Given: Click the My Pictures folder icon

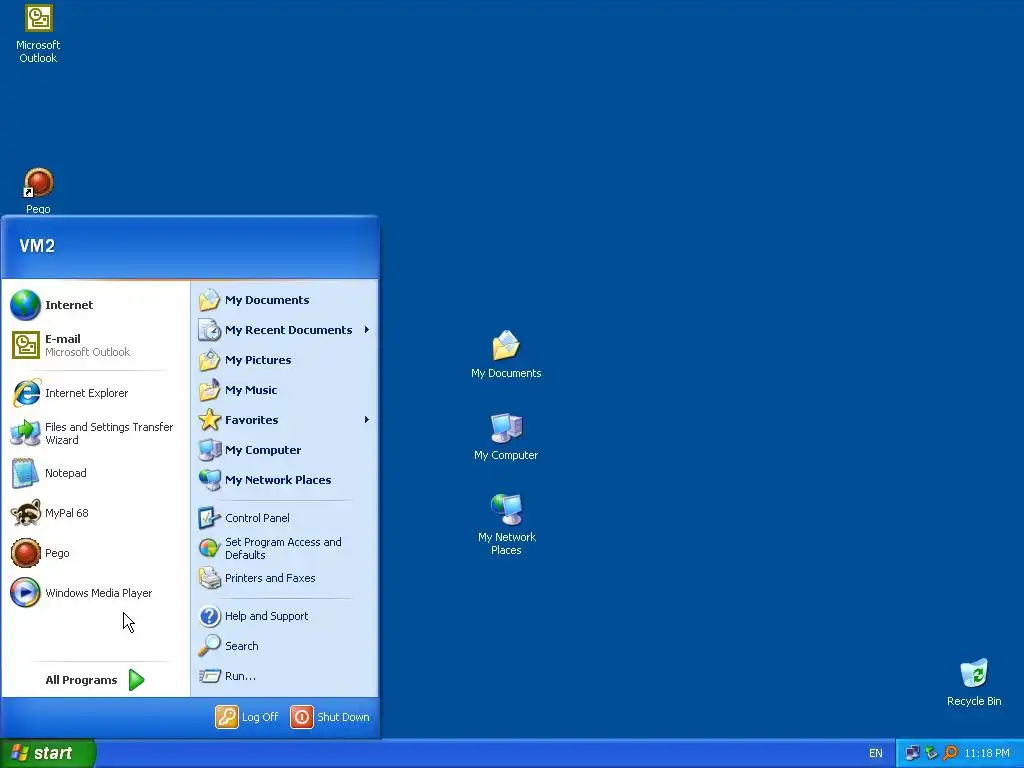Looking at the screenshot, I should pyautogui.click(x=210, y=360).
